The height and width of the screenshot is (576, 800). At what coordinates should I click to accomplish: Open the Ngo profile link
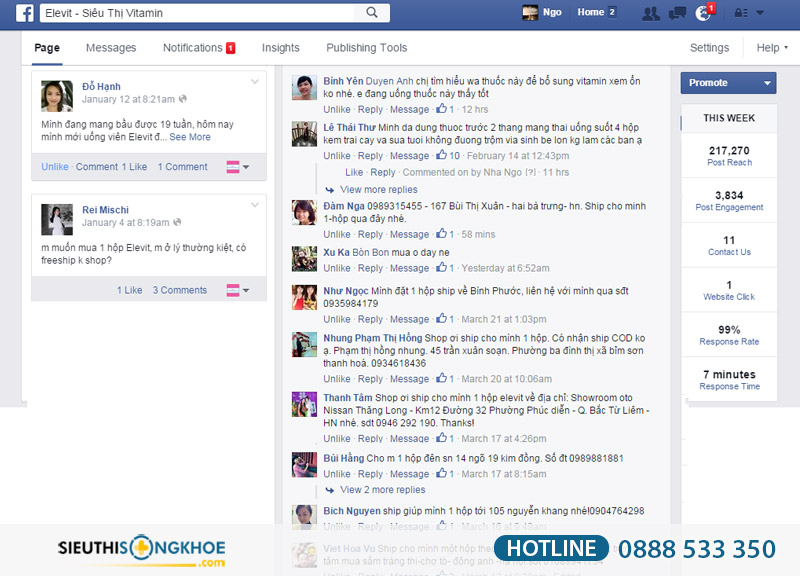coord(552,12)
